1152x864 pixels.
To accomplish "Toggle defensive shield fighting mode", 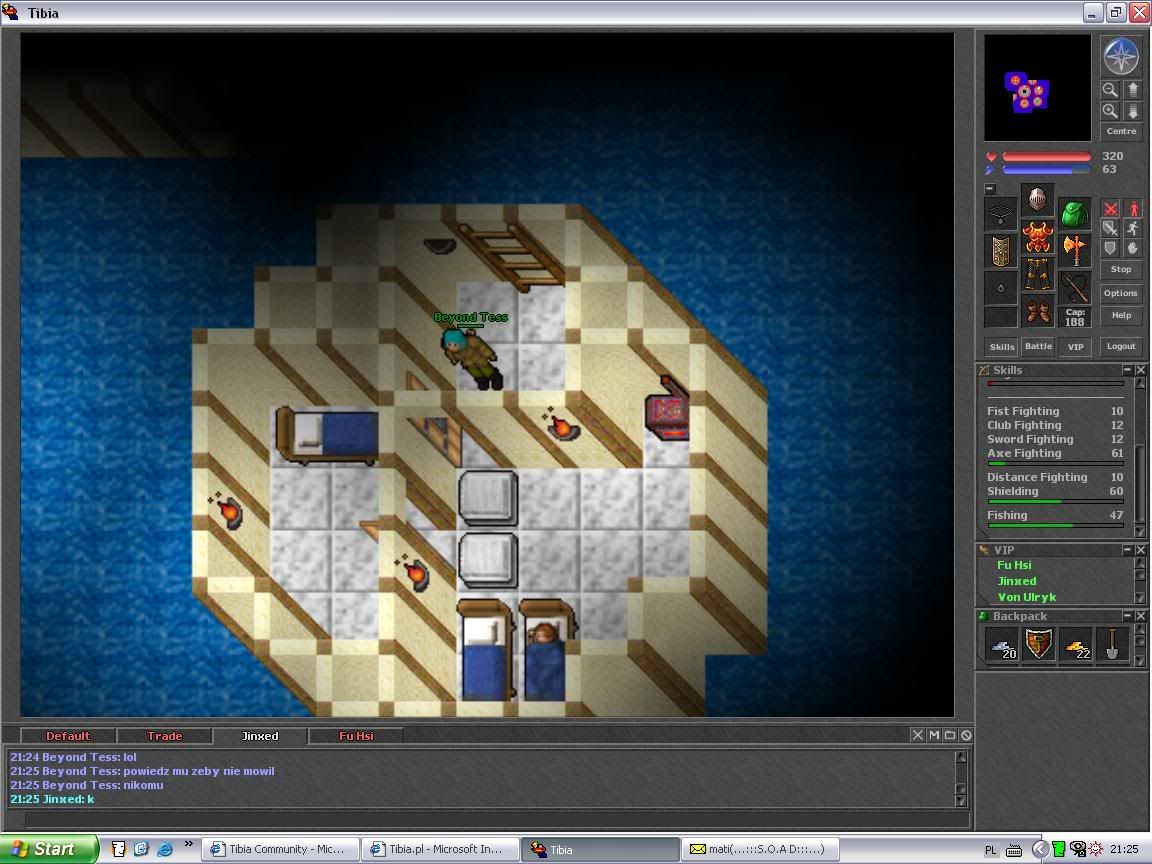I will pos(1110,248).
